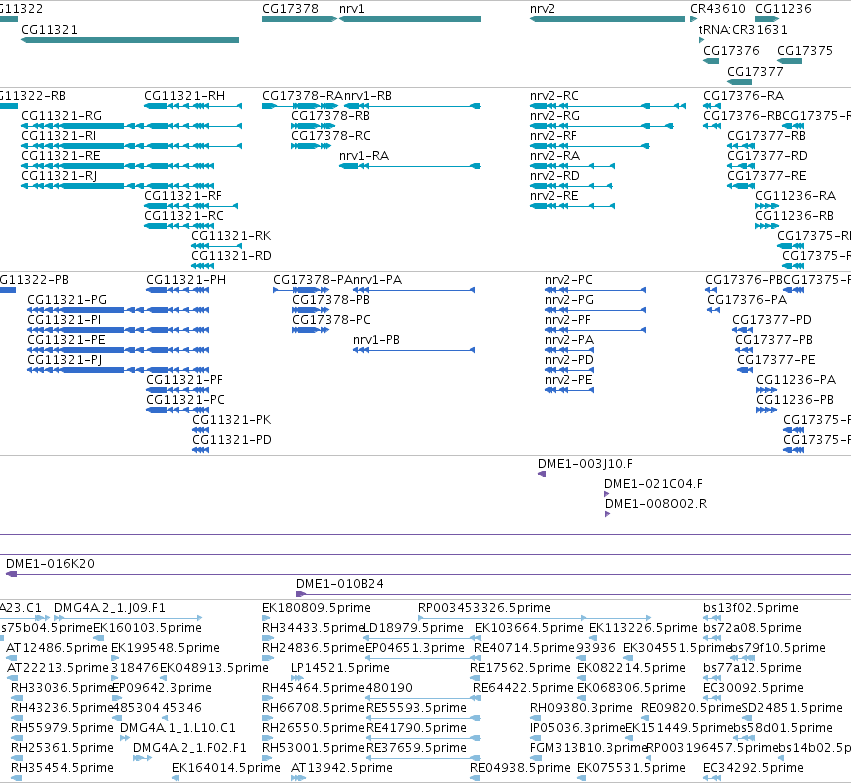The image size is (851, 783).
Task: Select the CG11236-RA transcript label
Action: point(796,196)
